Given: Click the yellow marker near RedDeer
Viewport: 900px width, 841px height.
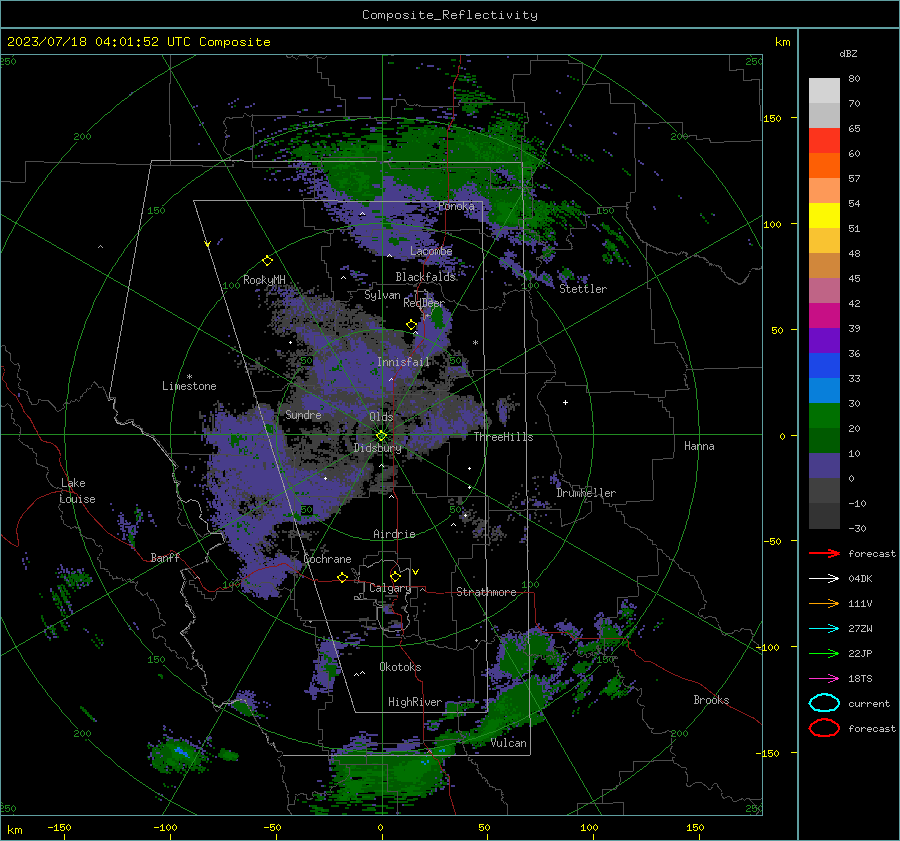Looking at the screenshot, I should (x=411, y=325).
